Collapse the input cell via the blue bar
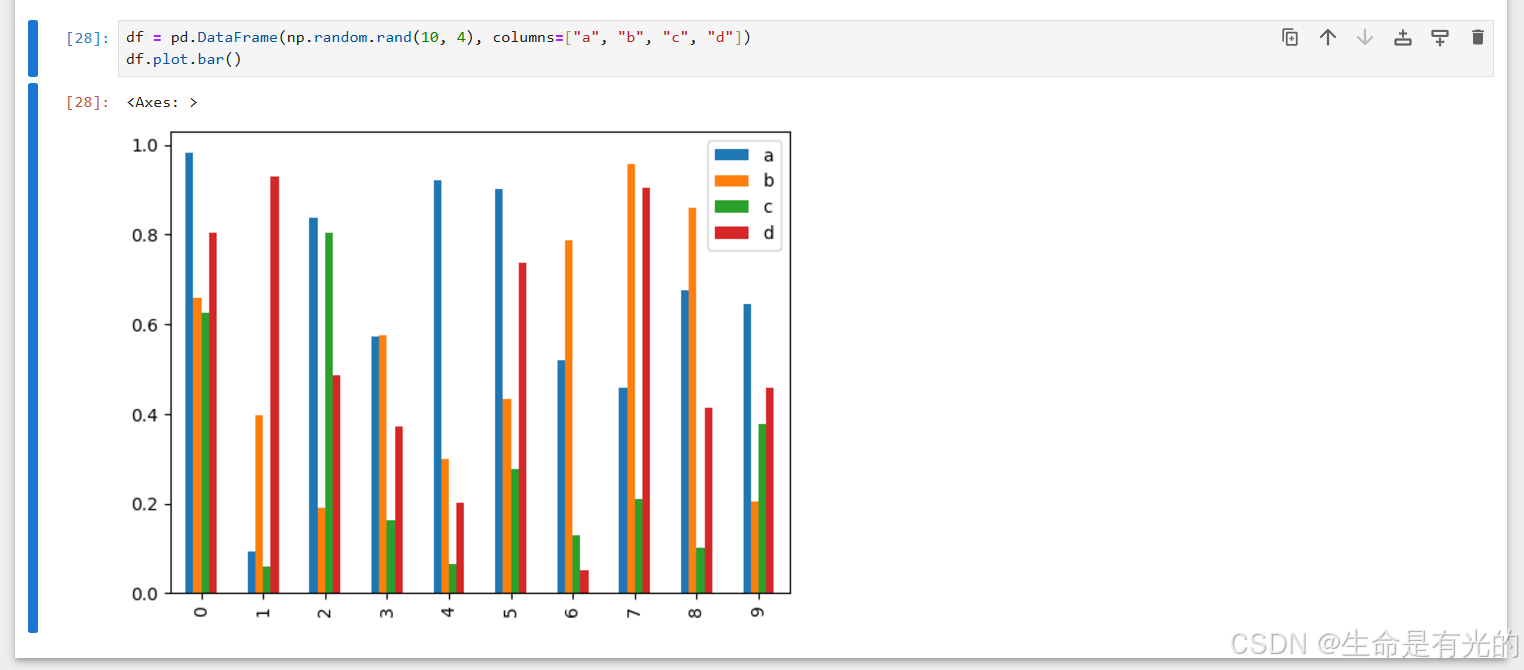 33,48
